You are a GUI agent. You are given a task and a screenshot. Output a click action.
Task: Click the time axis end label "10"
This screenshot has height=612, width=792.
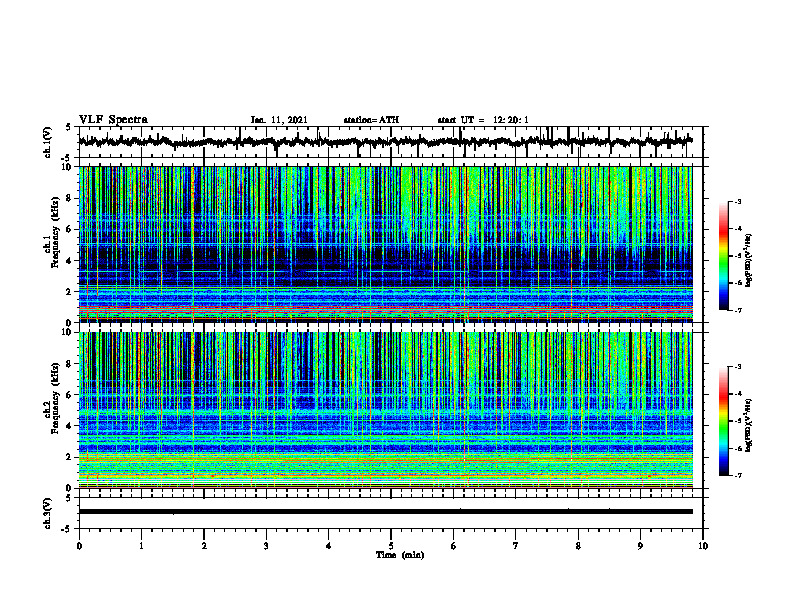pyautogui.click(x=703, y=546)
